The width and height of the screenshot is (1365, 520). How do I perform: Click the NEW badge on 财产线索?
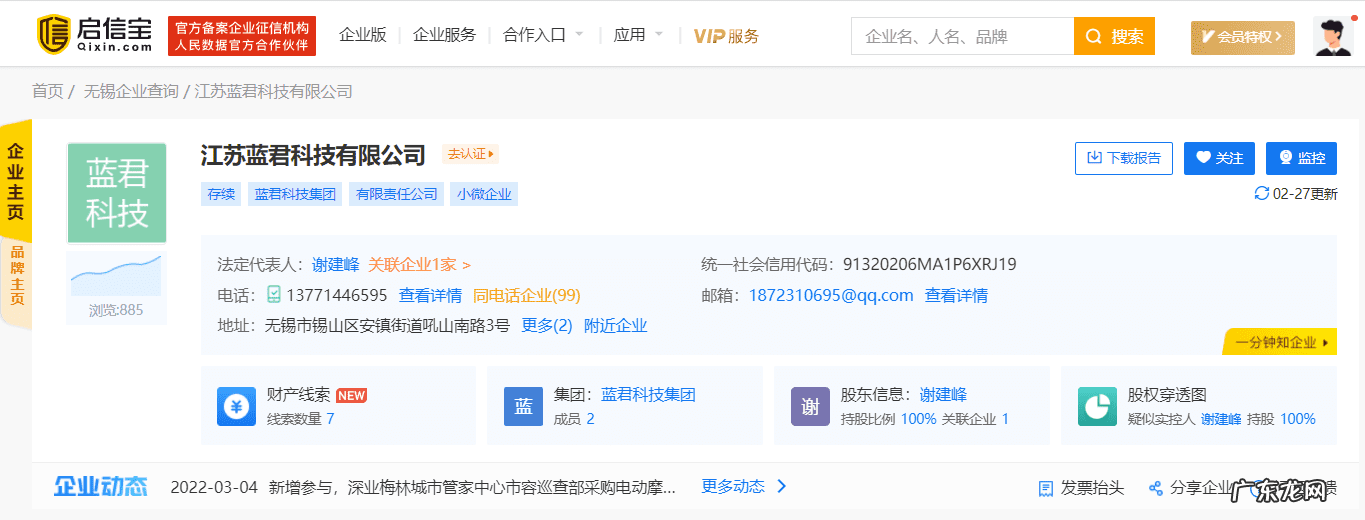tap(352, 395)
